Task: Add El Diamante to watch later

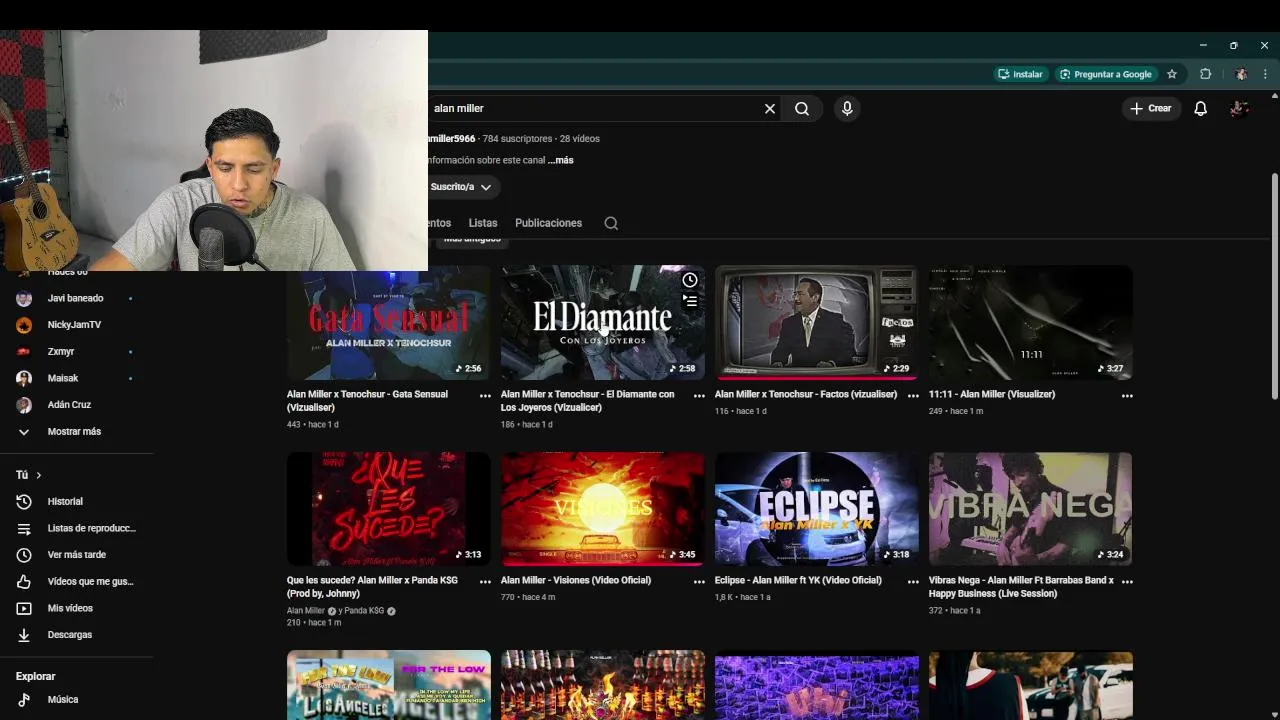Action: click(690, 280)
